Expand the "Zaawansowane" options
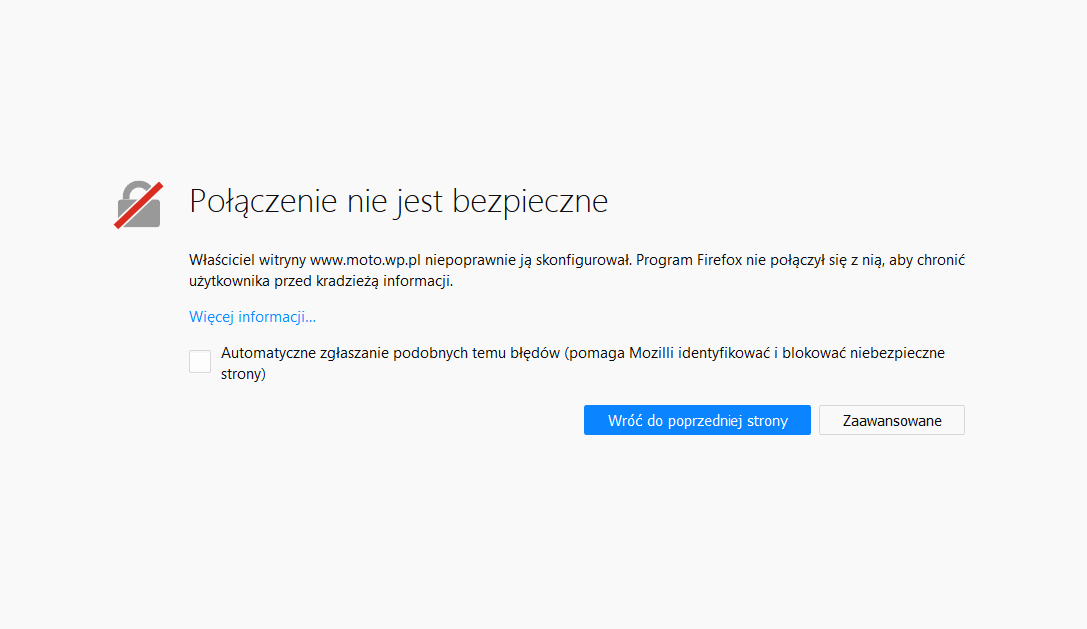The width and height of the screenshot is (1087, 629). click(x=891, y=421)
